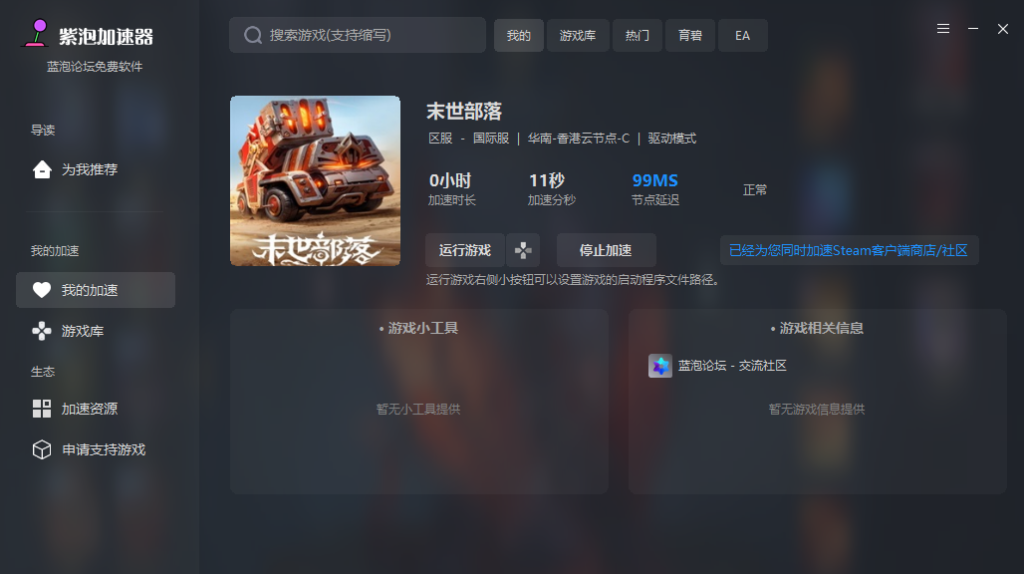
Task: Open the 热门 tab
Action: click(x=637, y=35)
